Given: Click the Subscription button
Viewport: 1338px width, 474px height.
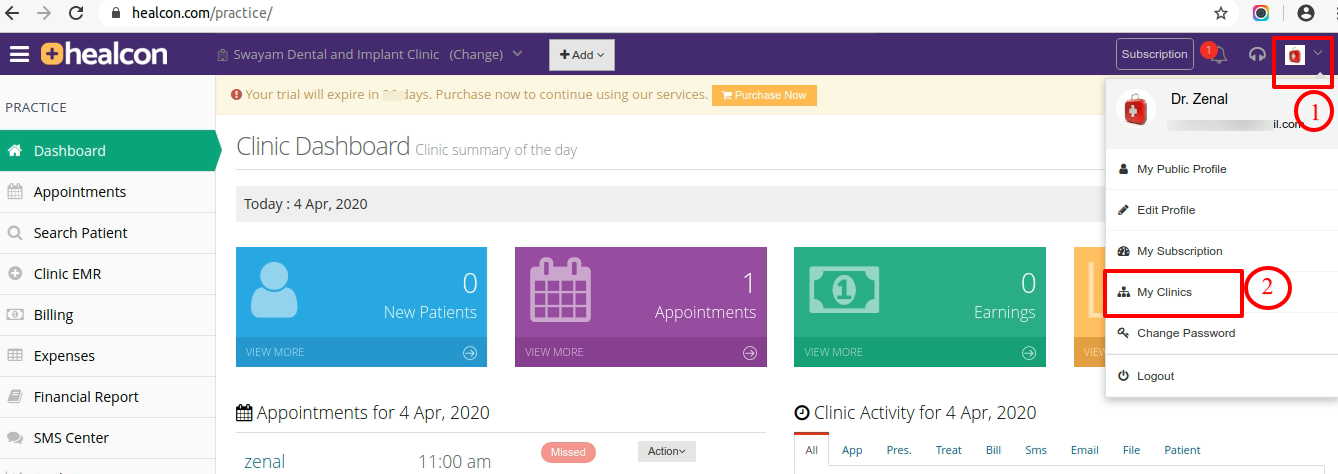Looking at the screenshot, I should pyautogui.click(x=1154, y=54).
